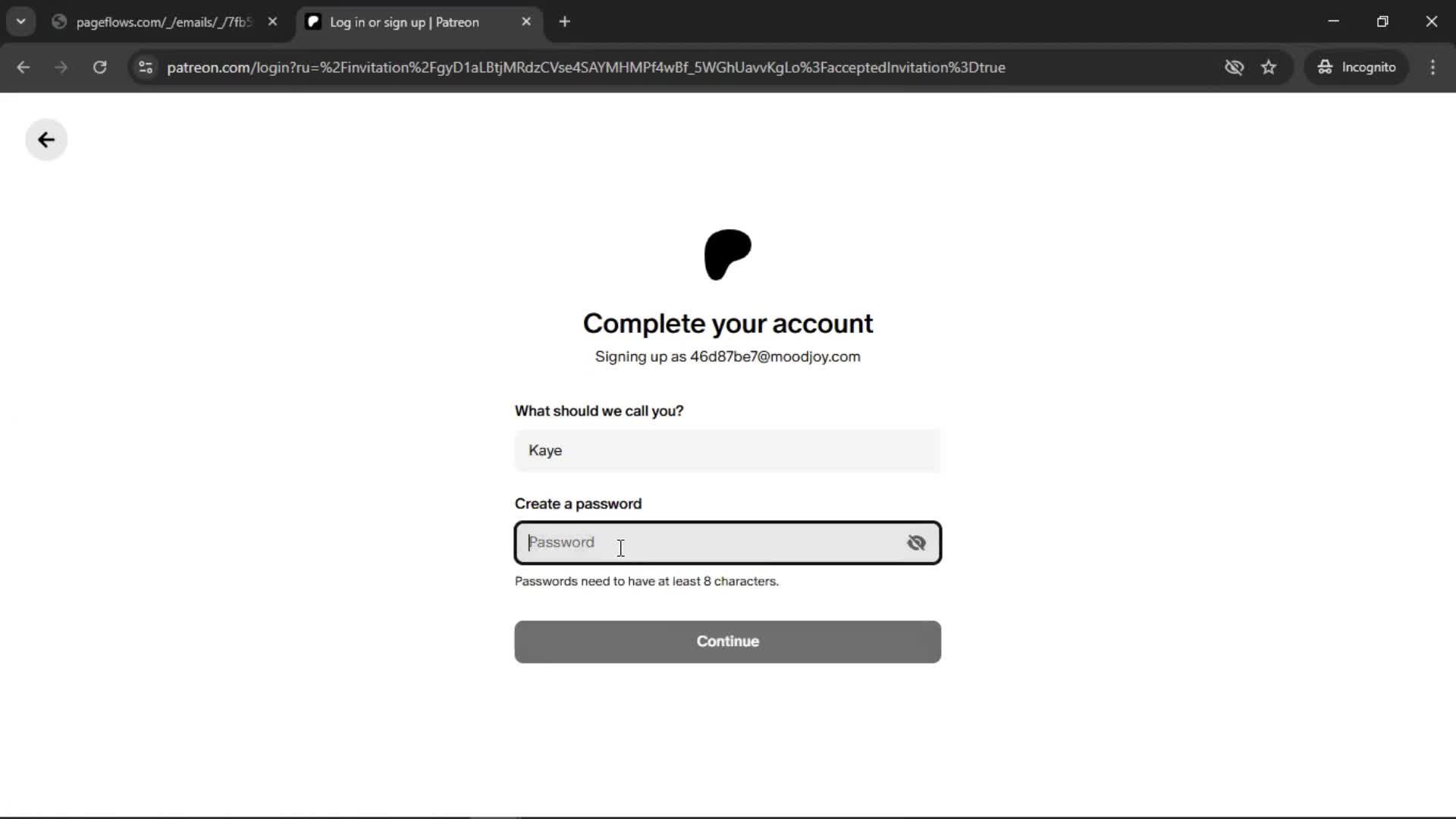1456x819 pixels.
Task: Click the Continue button
Action: pos(728,642)
